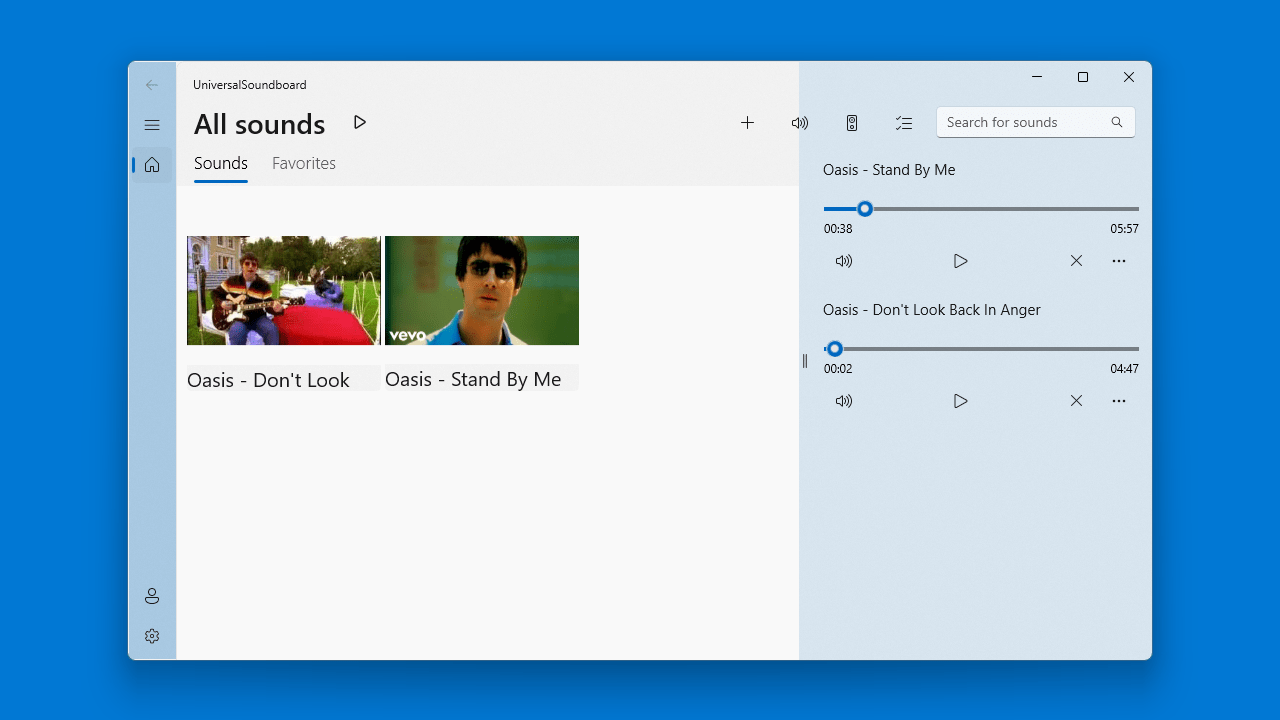1280x720 pixels.
Task: Click the 'Oasis - Don't Look' tile label
Action: [x=268, y=380]
